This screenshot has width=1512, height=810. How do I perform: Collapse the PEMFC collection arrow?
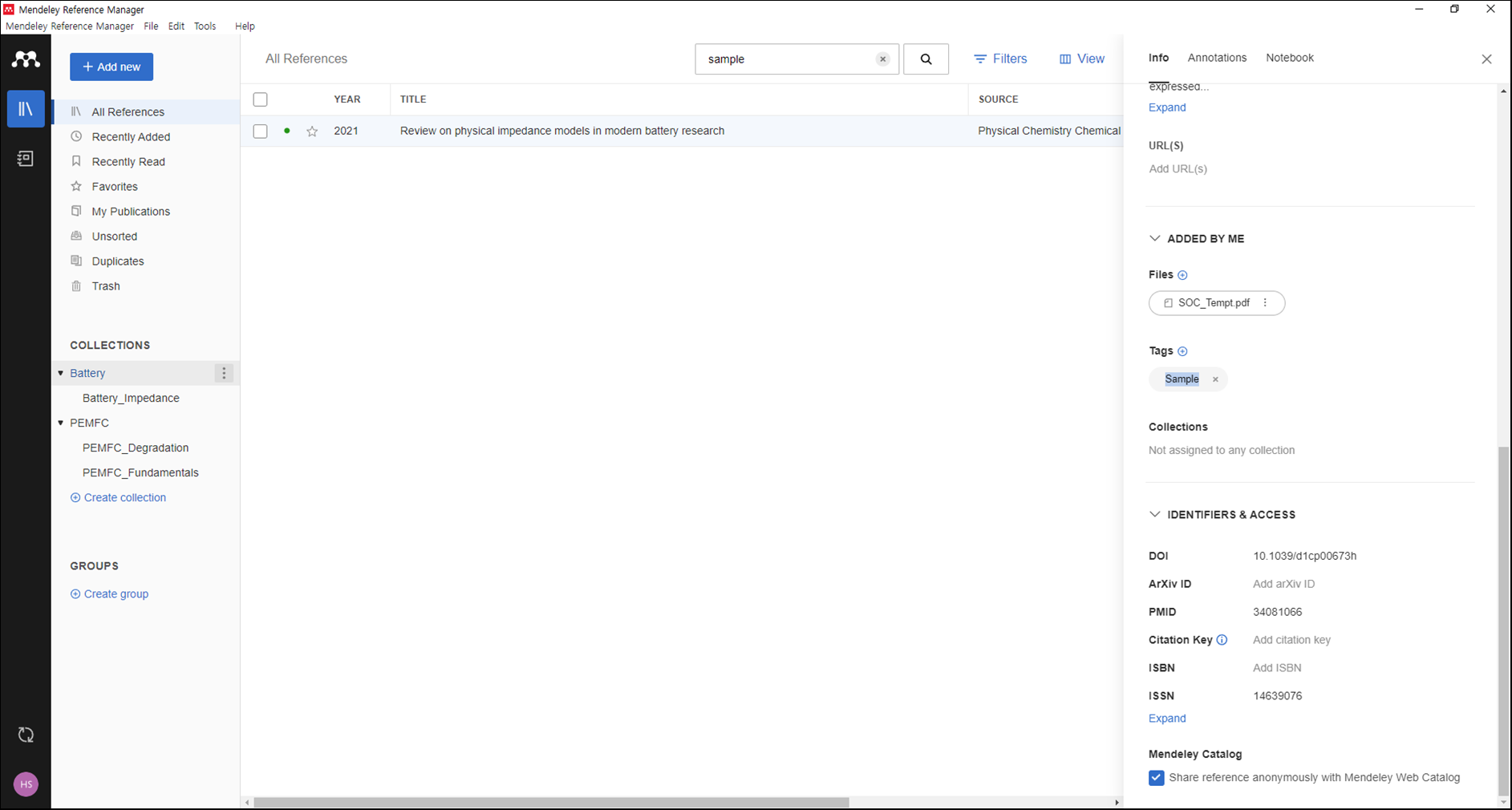61,423
